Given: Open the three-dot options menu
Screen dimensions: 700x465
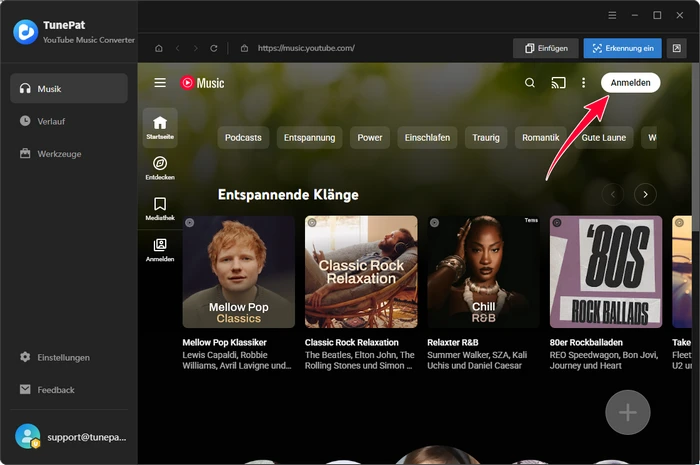Looking at the screenshot, I should coord(583,83).
